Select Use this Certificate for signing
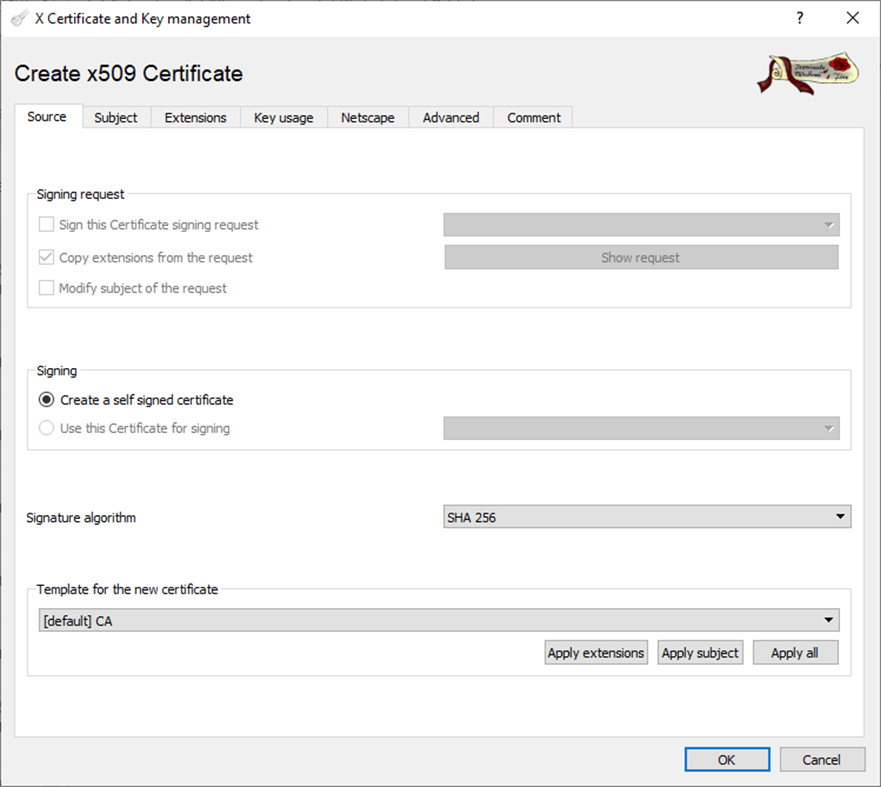 (x=47, y=428)
